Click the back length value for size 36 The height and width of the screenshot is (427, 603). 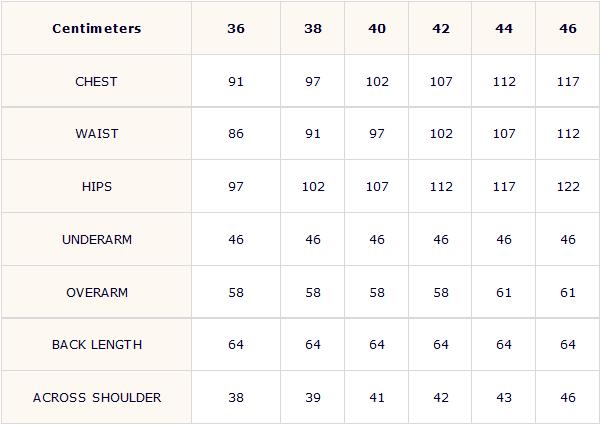pyautogui.click(x=236, y=345)
